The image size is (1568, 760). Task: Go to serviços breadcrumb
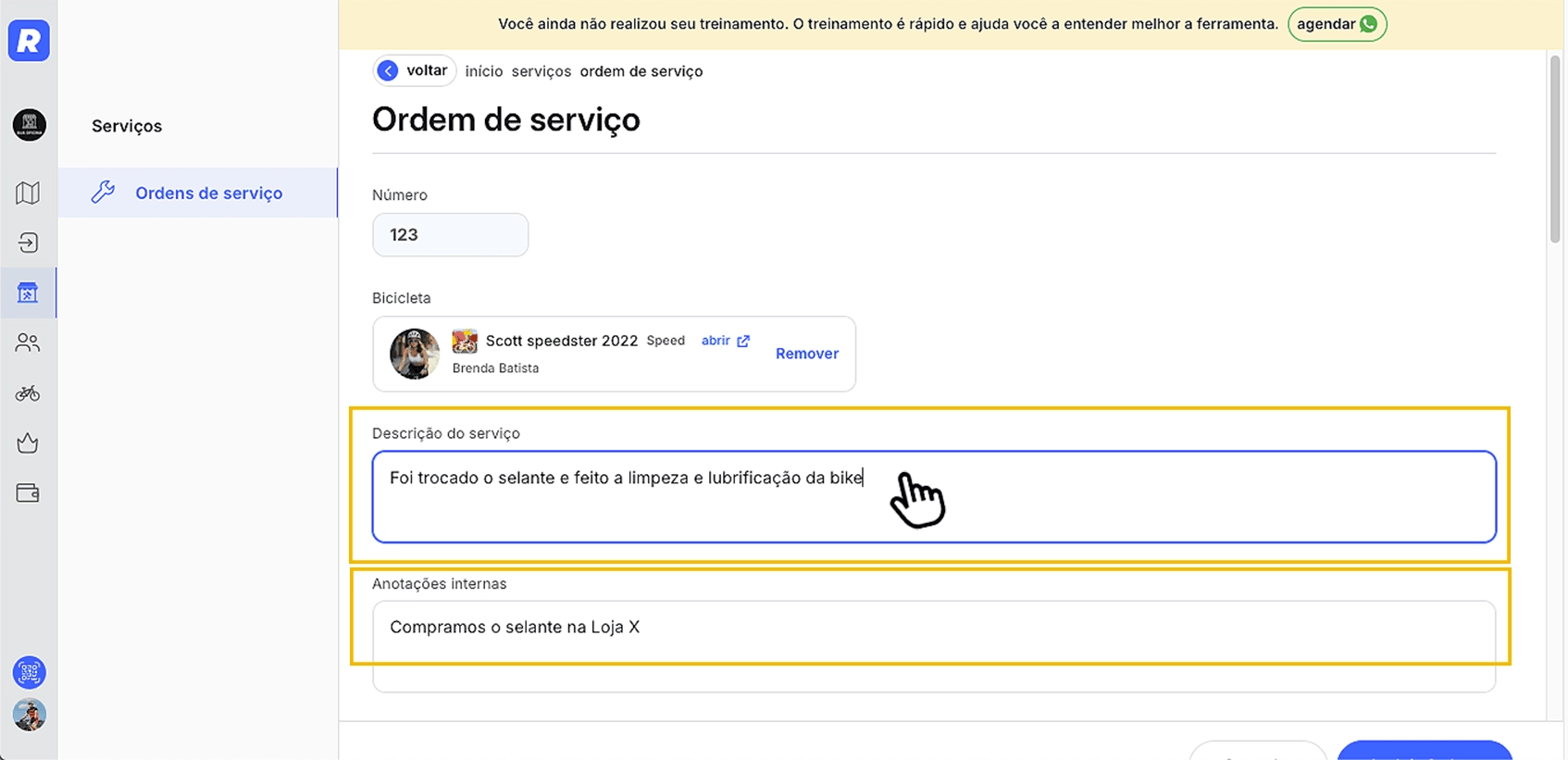(541, 71)
